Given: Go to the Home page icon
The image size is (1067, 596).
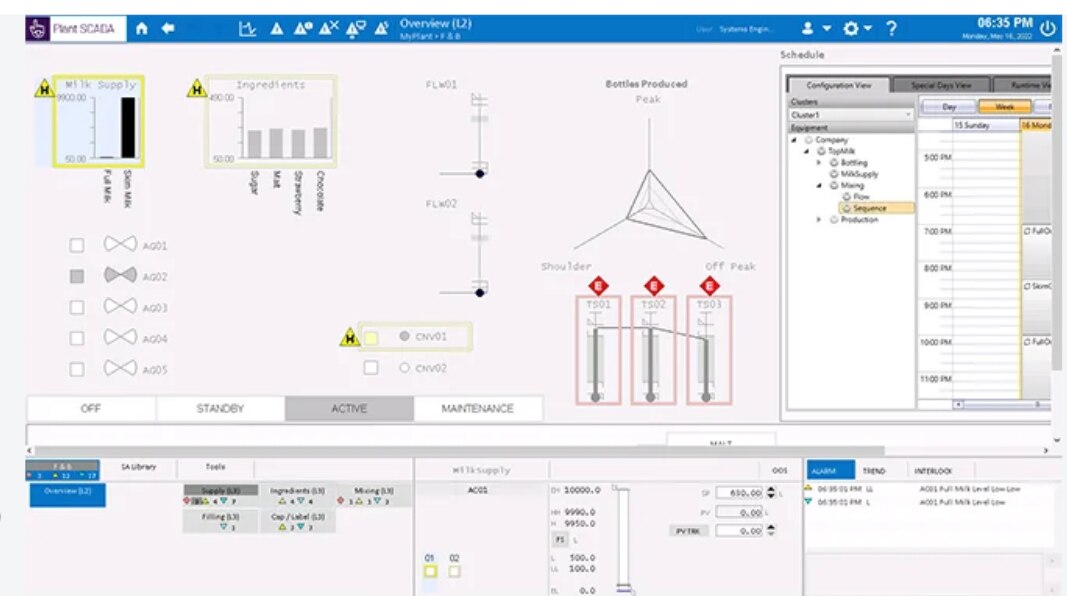Looking at the screenshot, I should pos(142,29).
